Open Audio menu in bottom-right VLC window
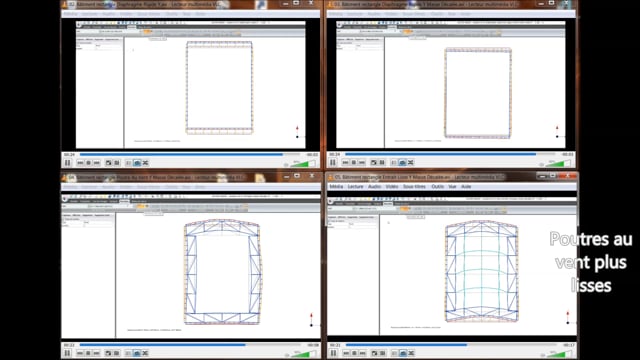 click(x=374, y=187)
